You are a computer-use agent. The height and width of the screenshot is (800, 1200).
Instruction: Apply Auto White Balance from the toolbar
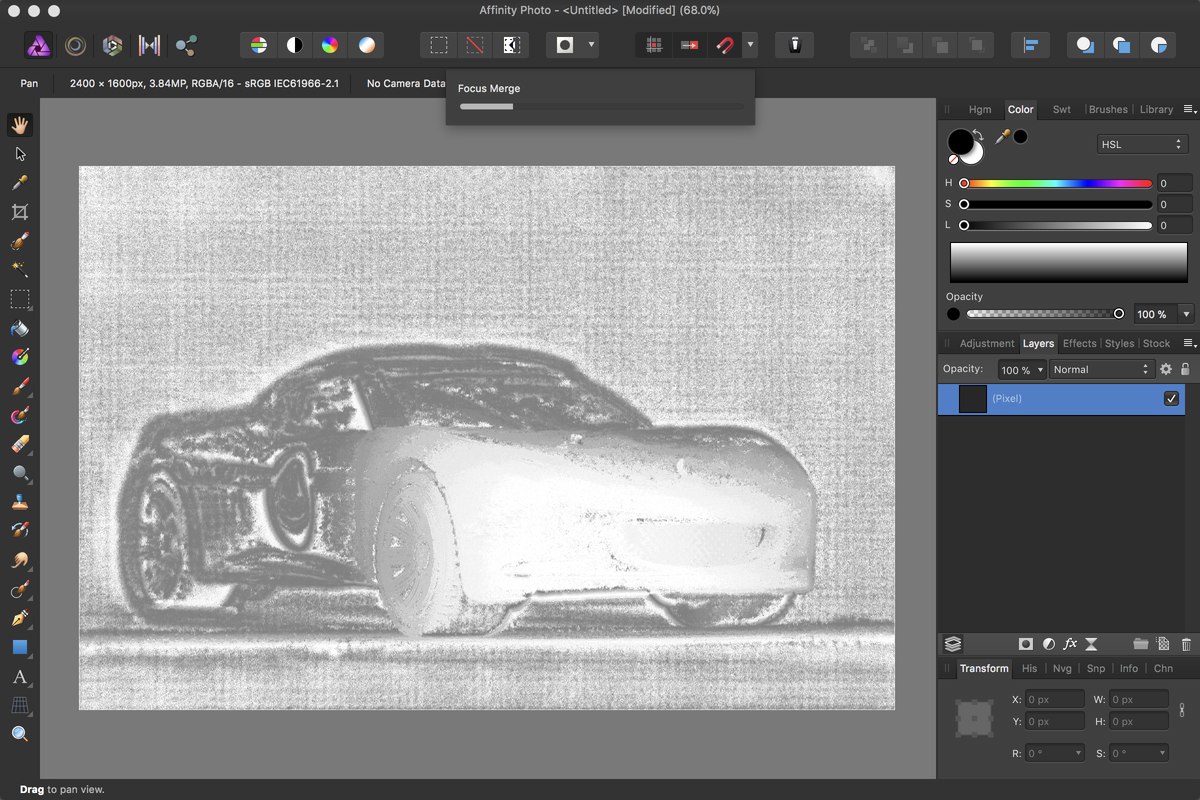click(367, 45)
